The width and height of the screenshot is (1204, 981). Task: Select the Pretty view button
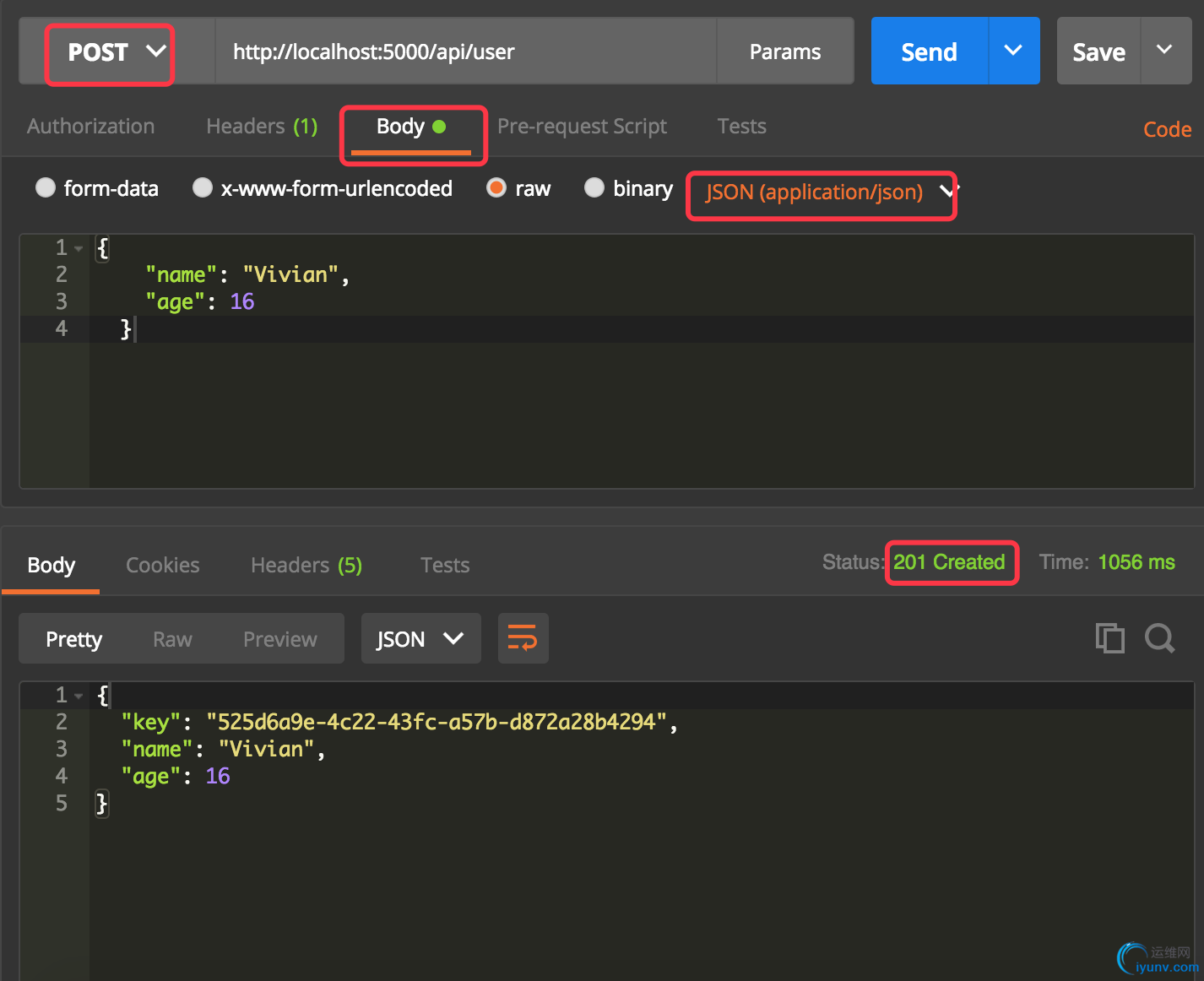pos(73,639)
